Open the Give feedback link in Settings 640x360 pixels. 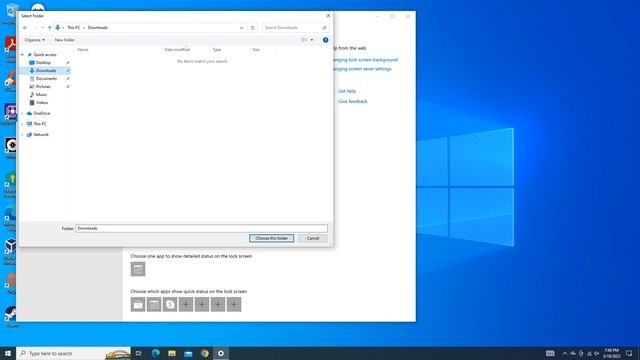pyautogui.click(x=353, y=101)
